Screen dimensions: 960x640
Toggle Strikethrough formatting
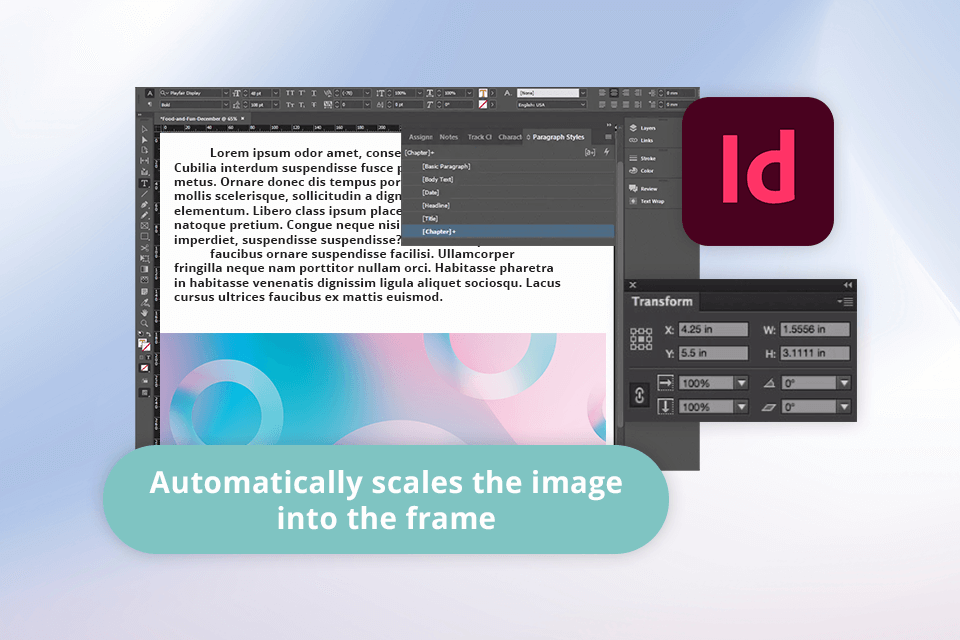coord(313,104)
